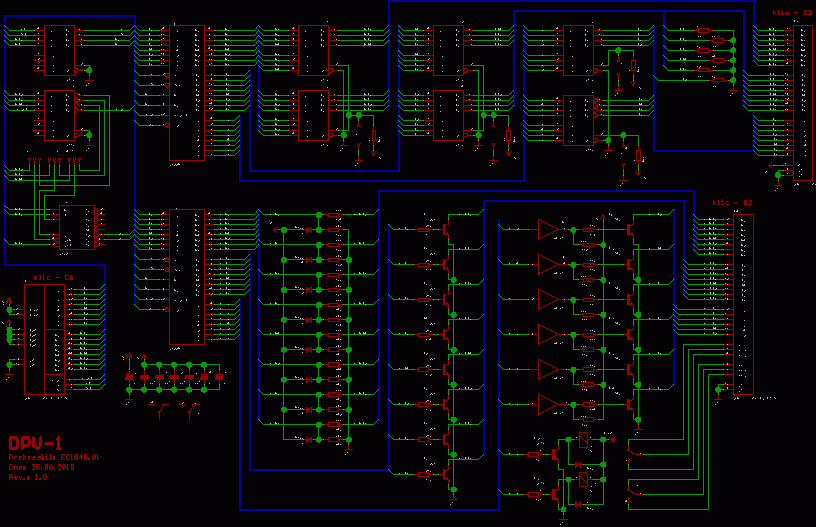The image size is (816, 527).
Task: Click the topmost triangular buffer gate
Action: (x=548, y=229)
